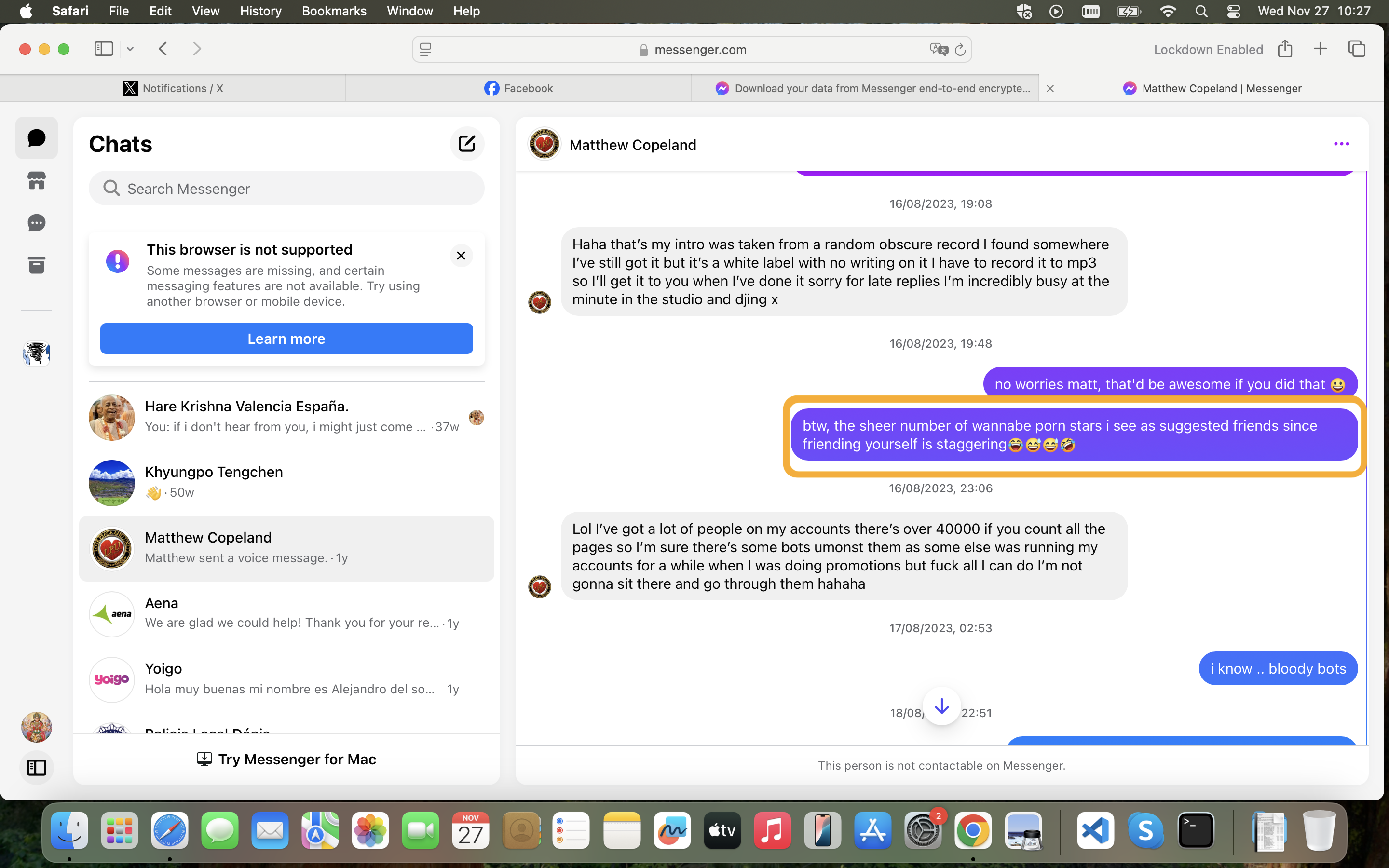This screenshot has width=1389, height=868.
Task: Translate the page with translate icon
Action: (x=939, y=49)
